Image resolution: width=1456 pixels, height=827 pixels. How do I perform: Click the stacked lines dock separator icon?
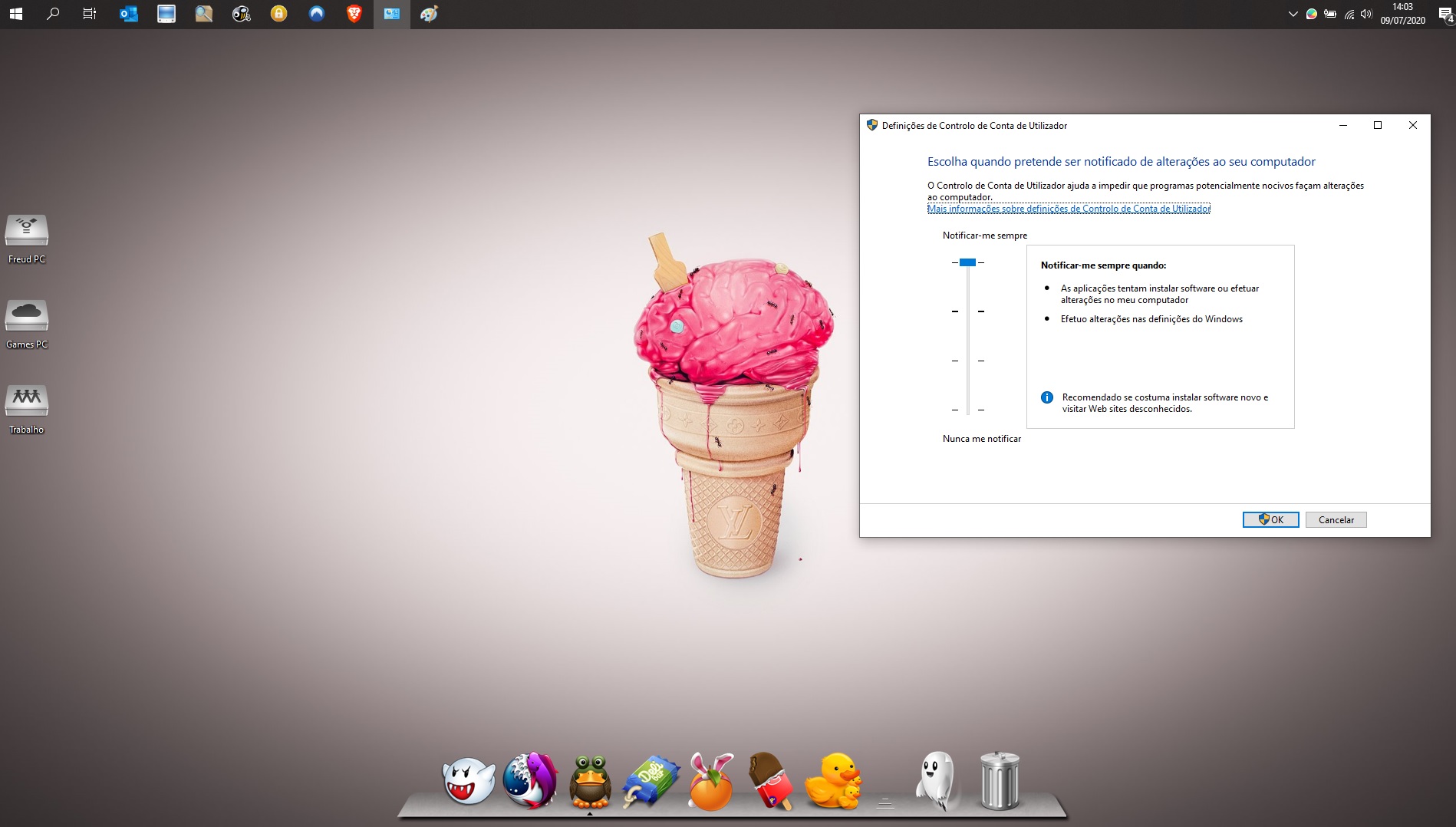(x=885, y=802)
